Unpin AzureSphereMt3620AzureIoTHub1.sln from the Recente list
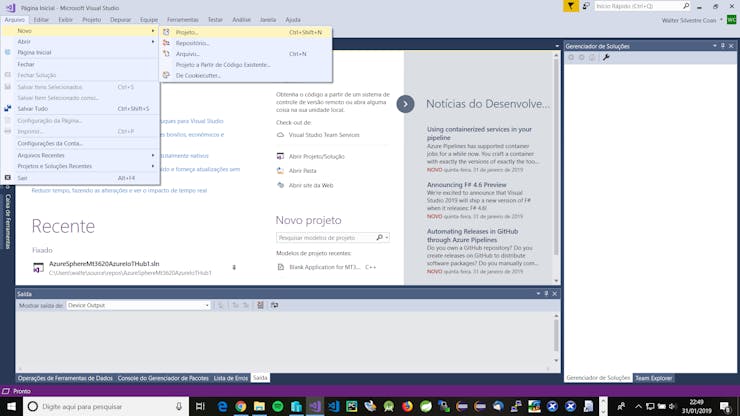Screen dimensions: 740x416 pyautogui.click(x=234, y=268)
